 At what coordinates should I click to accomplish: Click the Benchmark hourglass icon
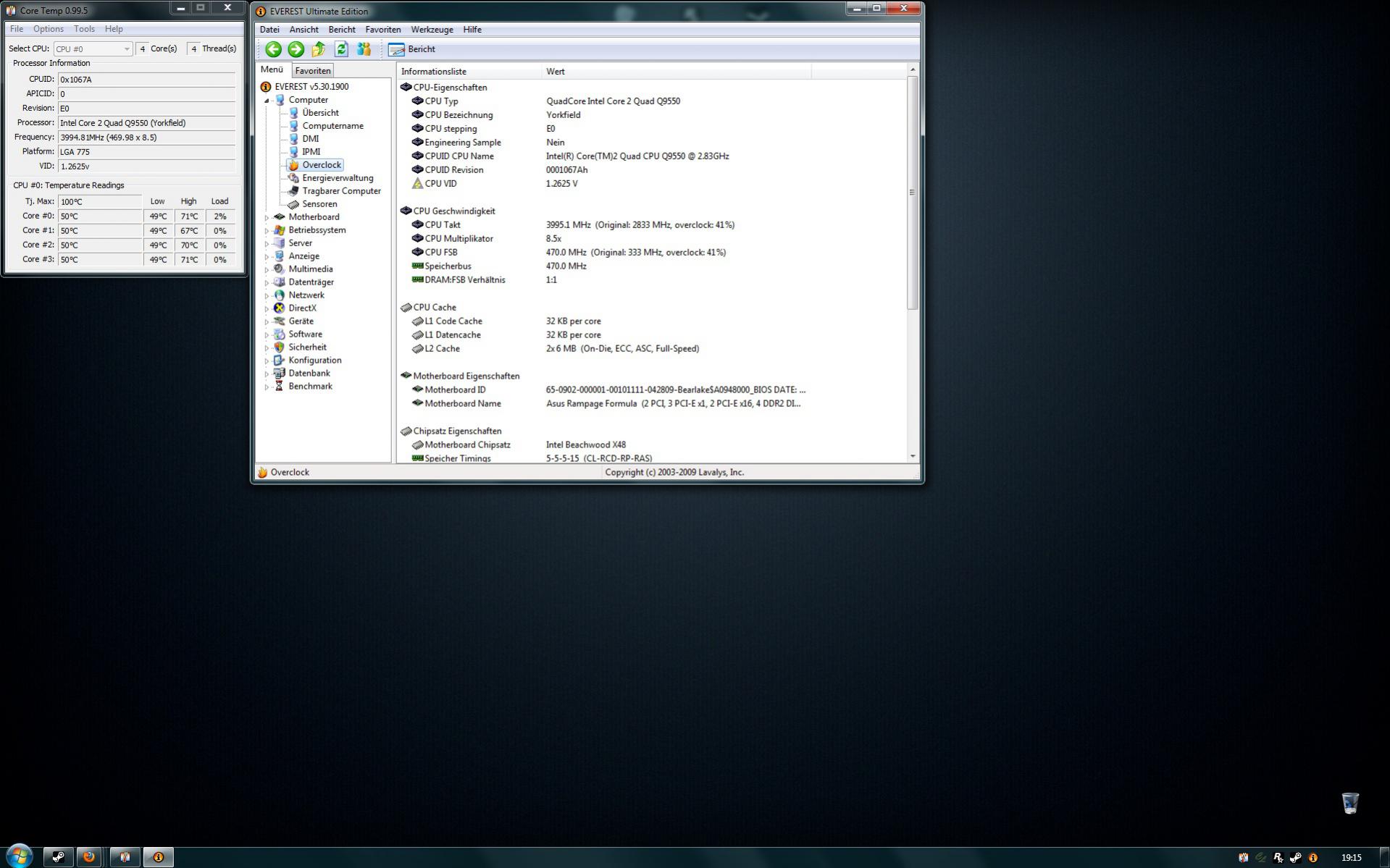tap(280, 387)
